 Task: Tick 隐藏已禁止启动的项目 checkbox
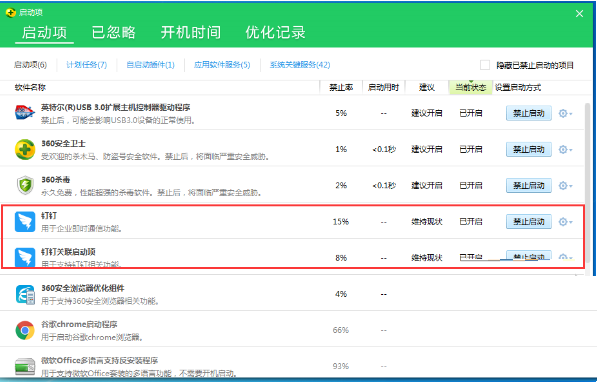point(485,65)
